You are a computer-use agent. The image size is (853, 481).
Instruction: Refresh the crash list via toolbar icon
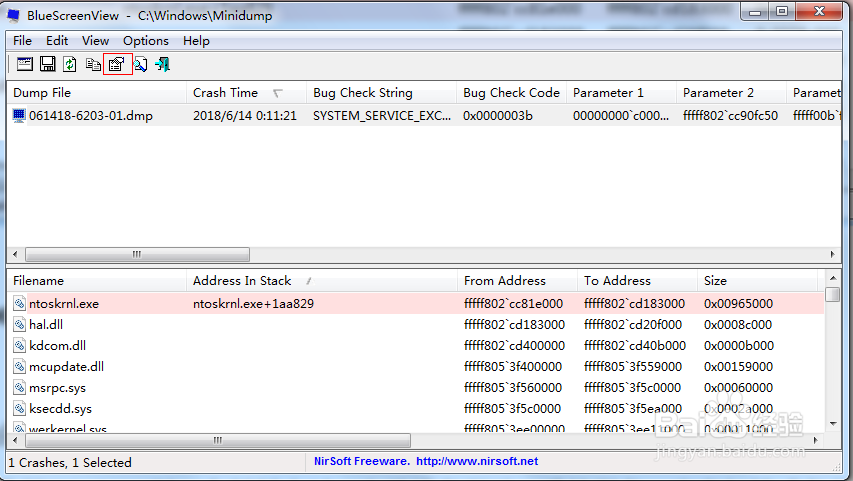[70, 64]
